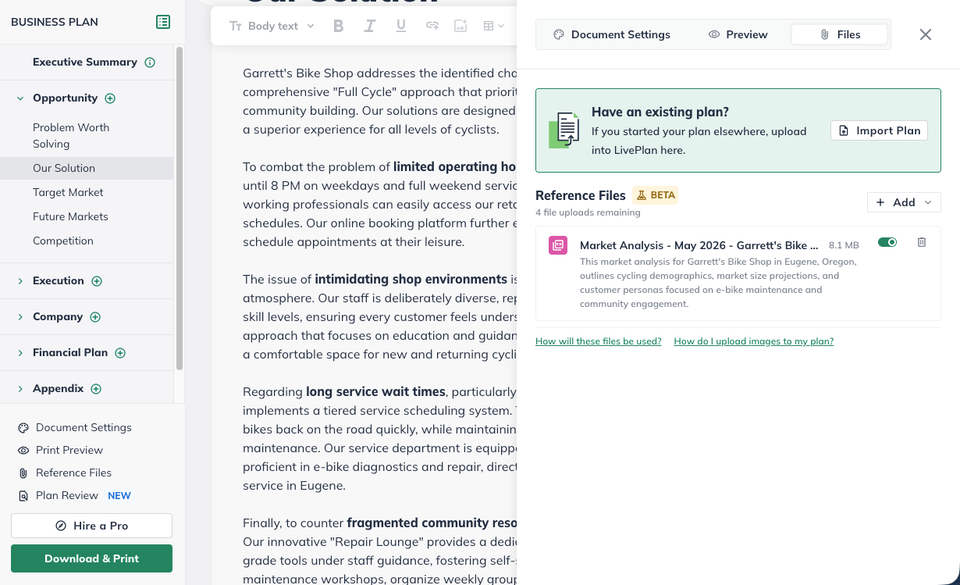
Task: Click the plus icon beside Company
Action: 95,317
